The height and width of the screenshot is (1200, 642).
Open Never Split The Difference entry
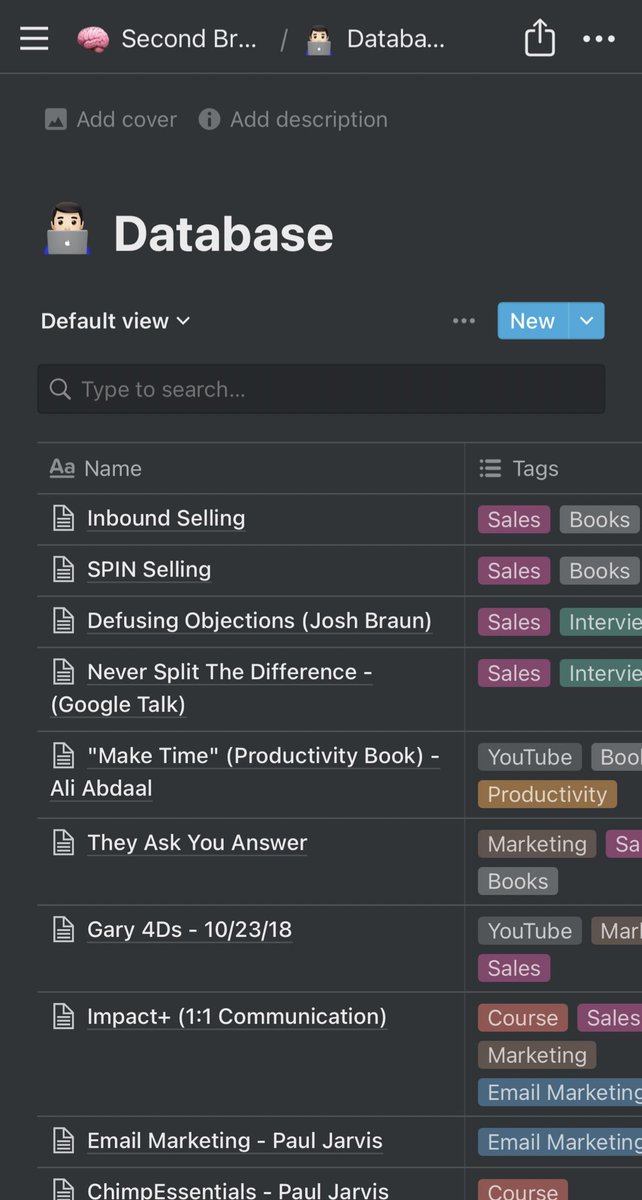coord(212,688)
